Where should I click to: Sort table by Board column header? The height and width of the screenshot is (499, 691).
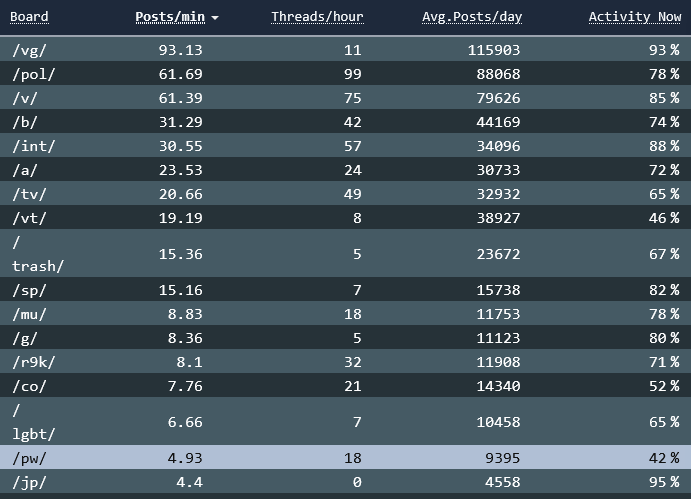[29, 17]
